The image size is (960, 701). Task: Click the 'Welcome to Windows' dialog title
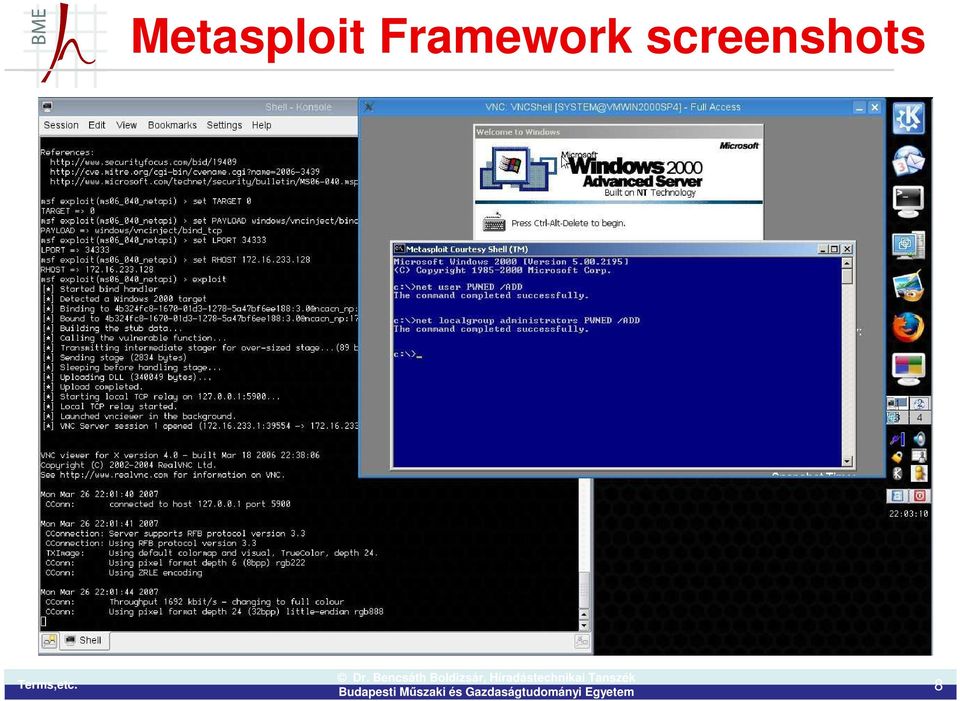(518, 132)
